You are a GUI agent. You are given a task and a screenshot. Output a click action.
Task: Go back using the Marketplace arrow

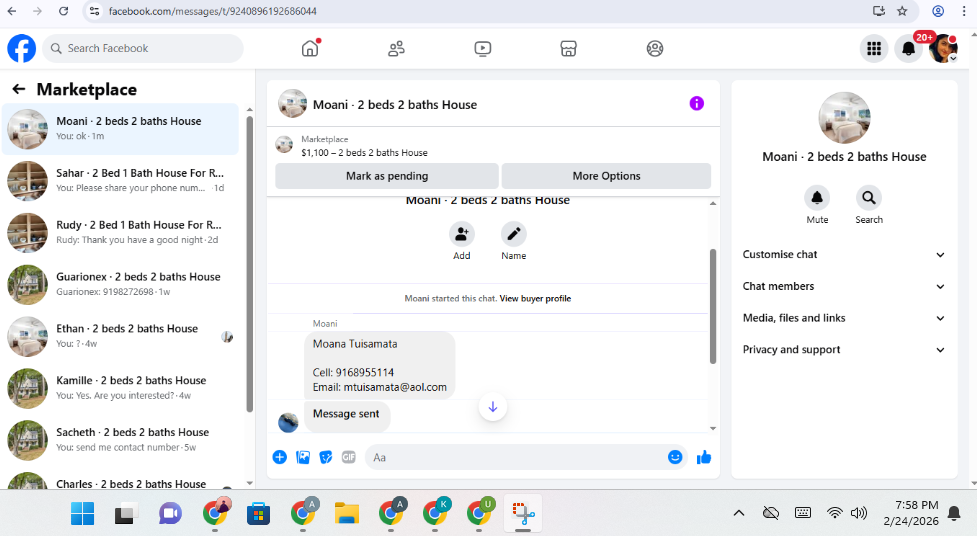pyautogui.click(x=19, y=89)
